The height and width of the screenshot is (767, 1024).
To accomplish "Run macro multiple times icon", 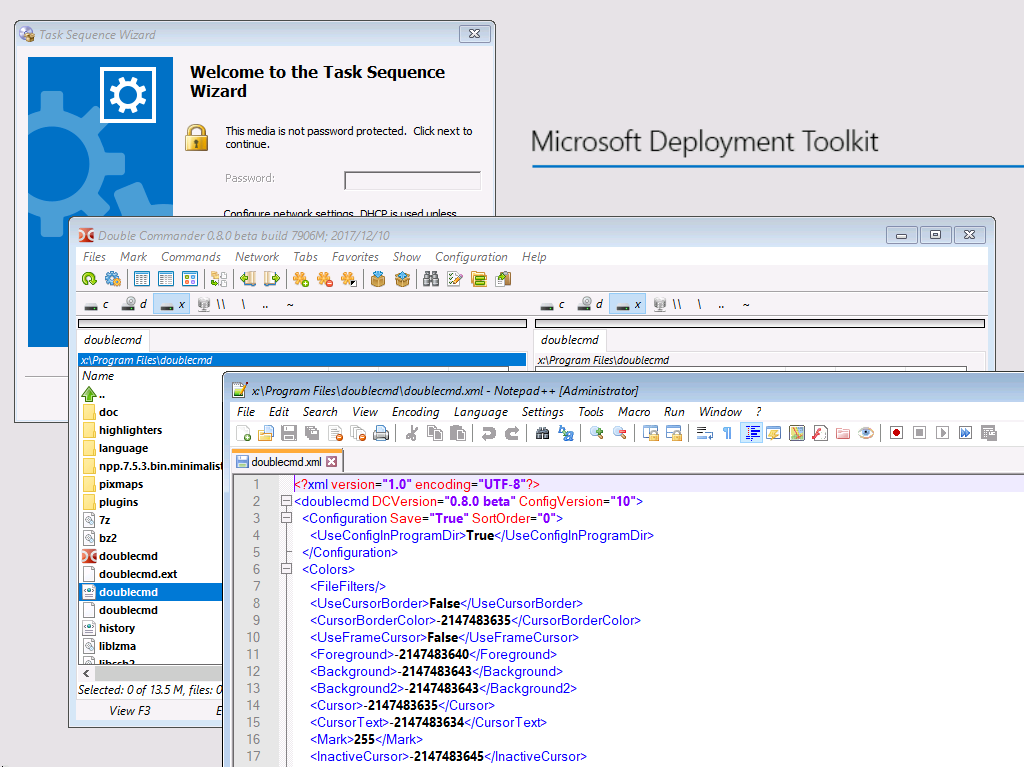I will pos(965,433).
